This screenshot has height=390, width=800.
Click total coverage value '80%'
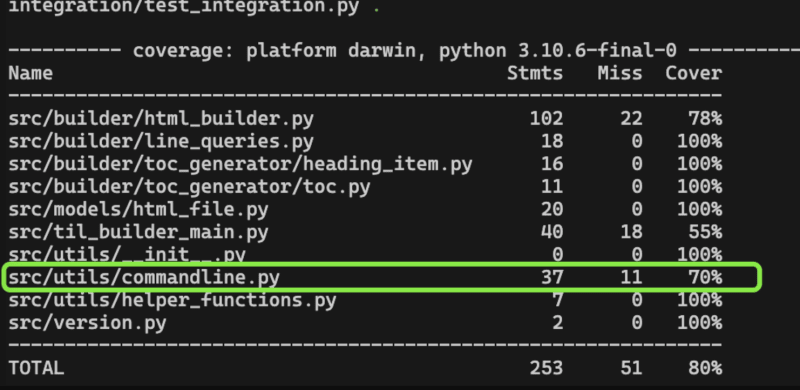pos(705,368)
